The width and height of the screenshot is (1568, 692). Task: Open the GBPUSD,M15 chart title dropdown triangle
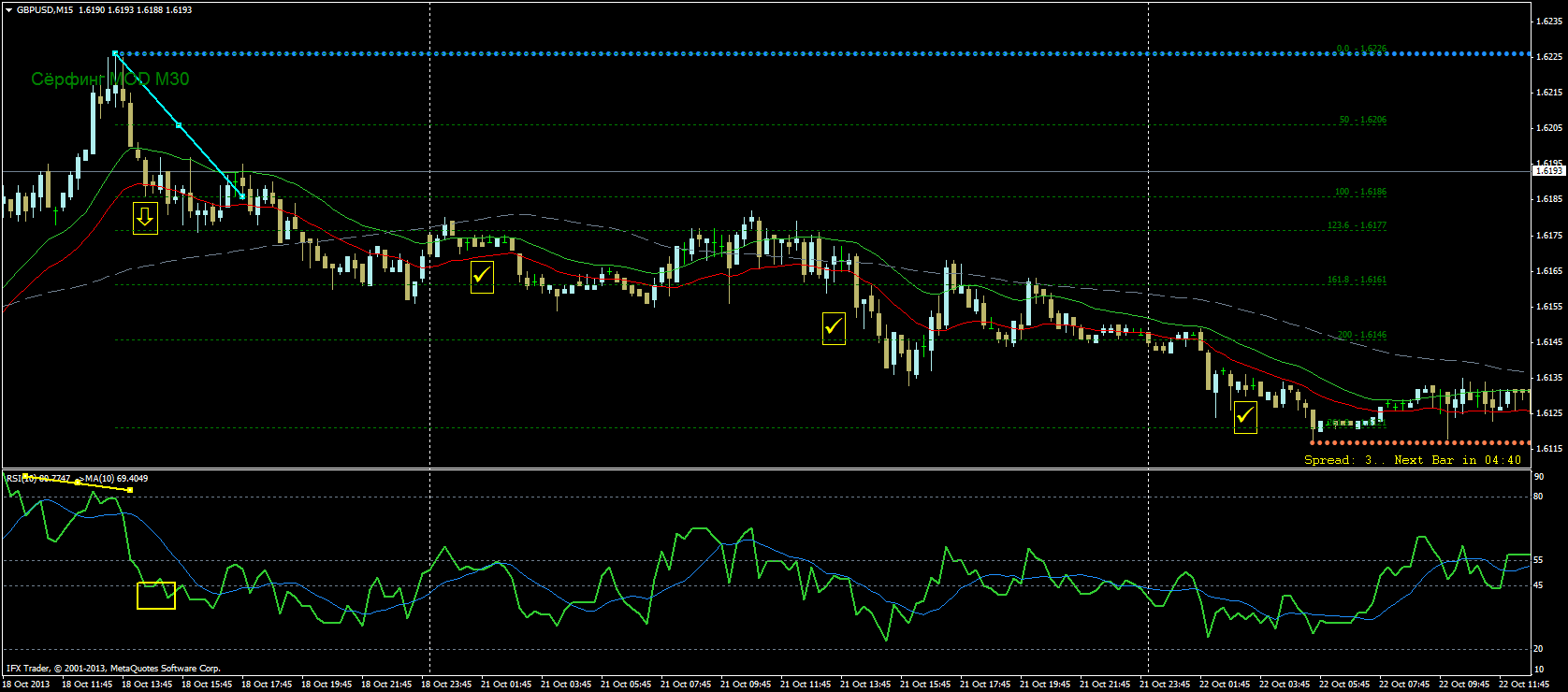pos(8,9)
